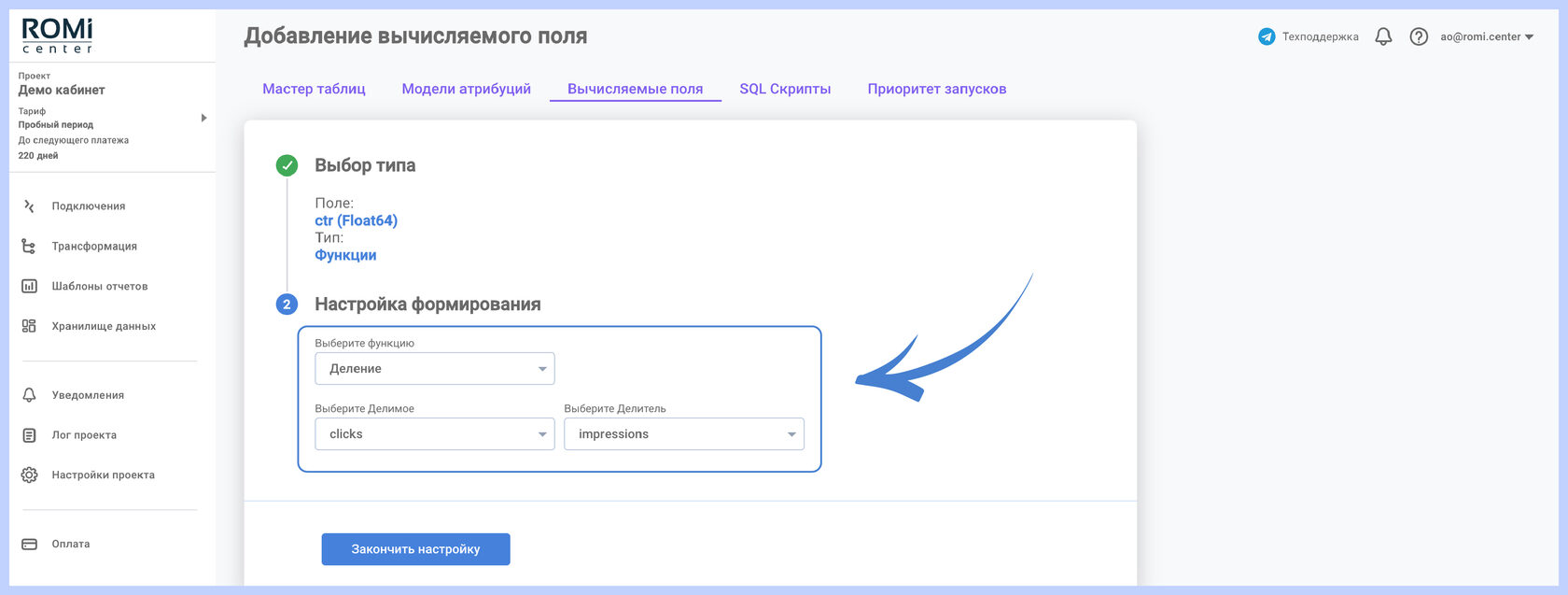Click the Закончить настройку button
Image resolution: width=1568 pixels, height=595 pixels.
point(416,549)
